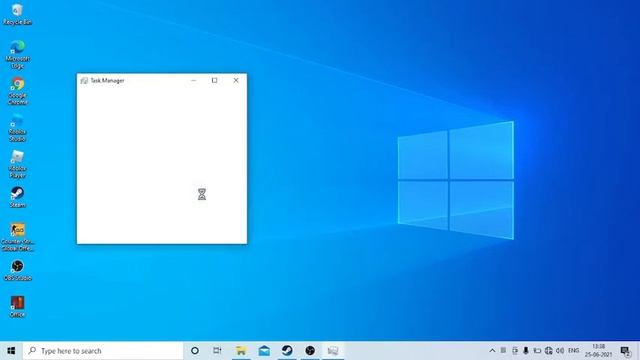Open the volume control tray icon
Image resolution: width=640 pixels, height=360 pixels.
coord(560,351)
